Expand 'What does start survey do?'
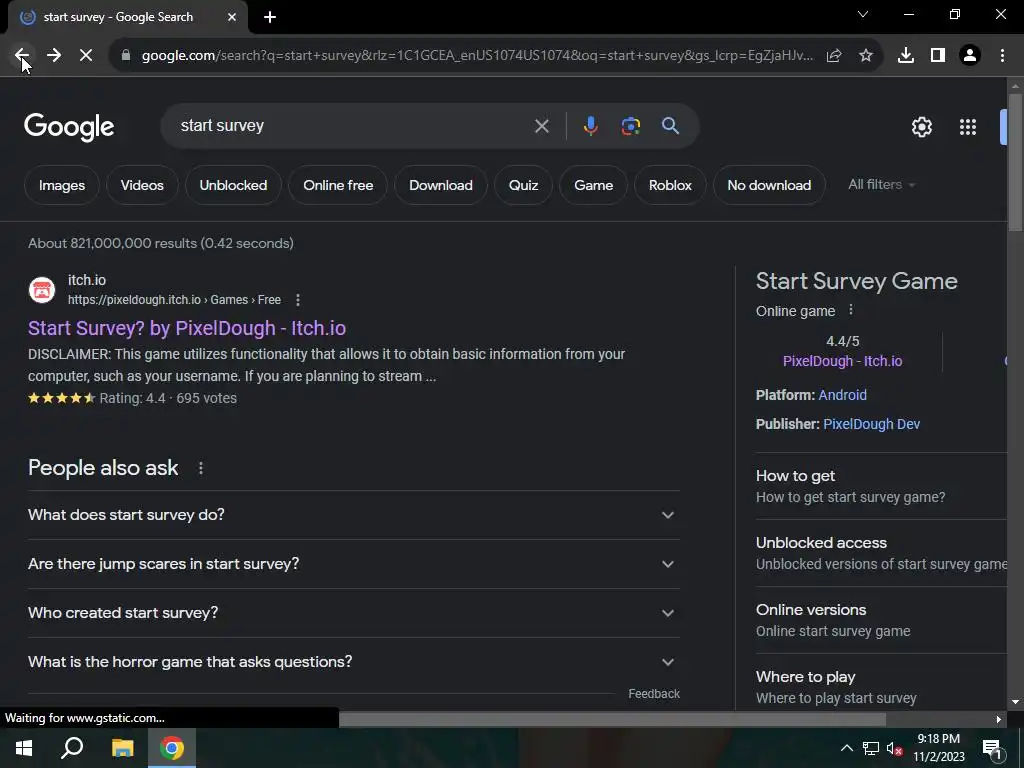Screen dimensions: 1024x768 (353, 515)
